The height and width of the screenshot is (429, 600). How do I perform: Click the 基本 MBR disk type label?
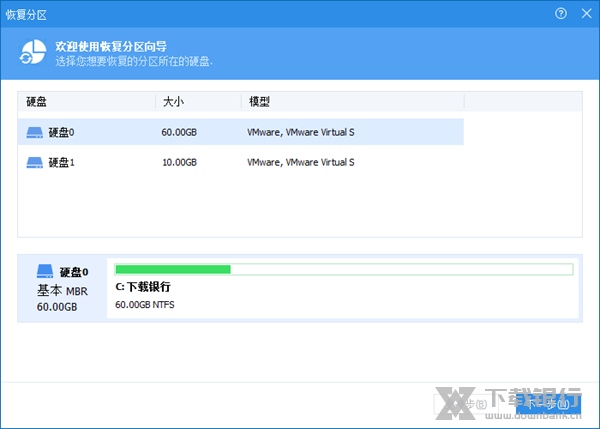(62, 289)
